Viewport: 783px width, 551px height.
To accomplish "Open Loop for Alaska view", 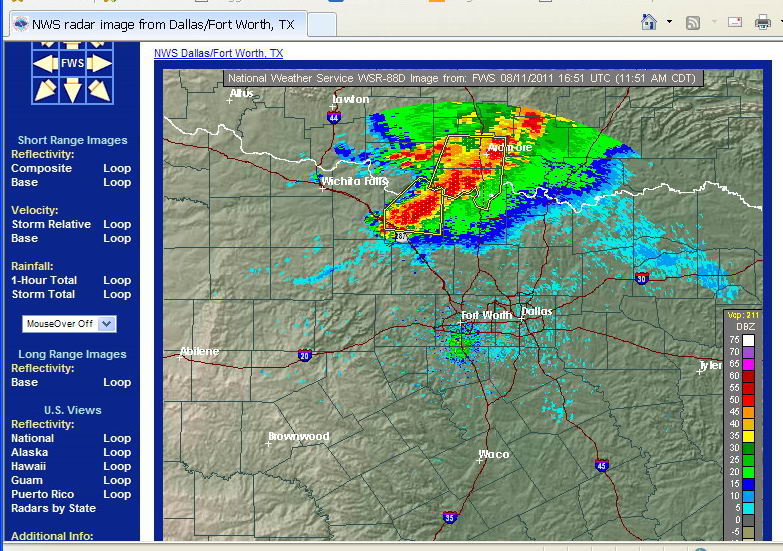I will coord(117,452).
